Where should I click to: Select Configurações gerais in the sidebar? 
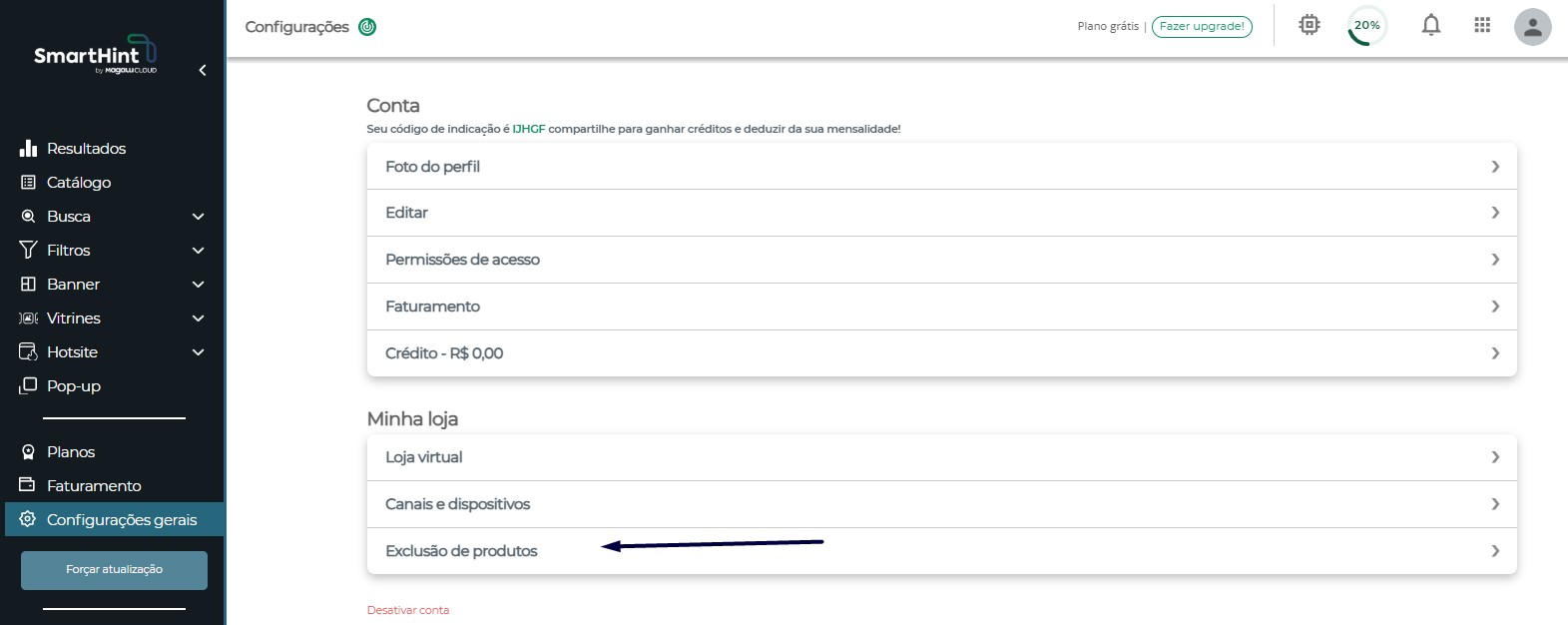114,519
